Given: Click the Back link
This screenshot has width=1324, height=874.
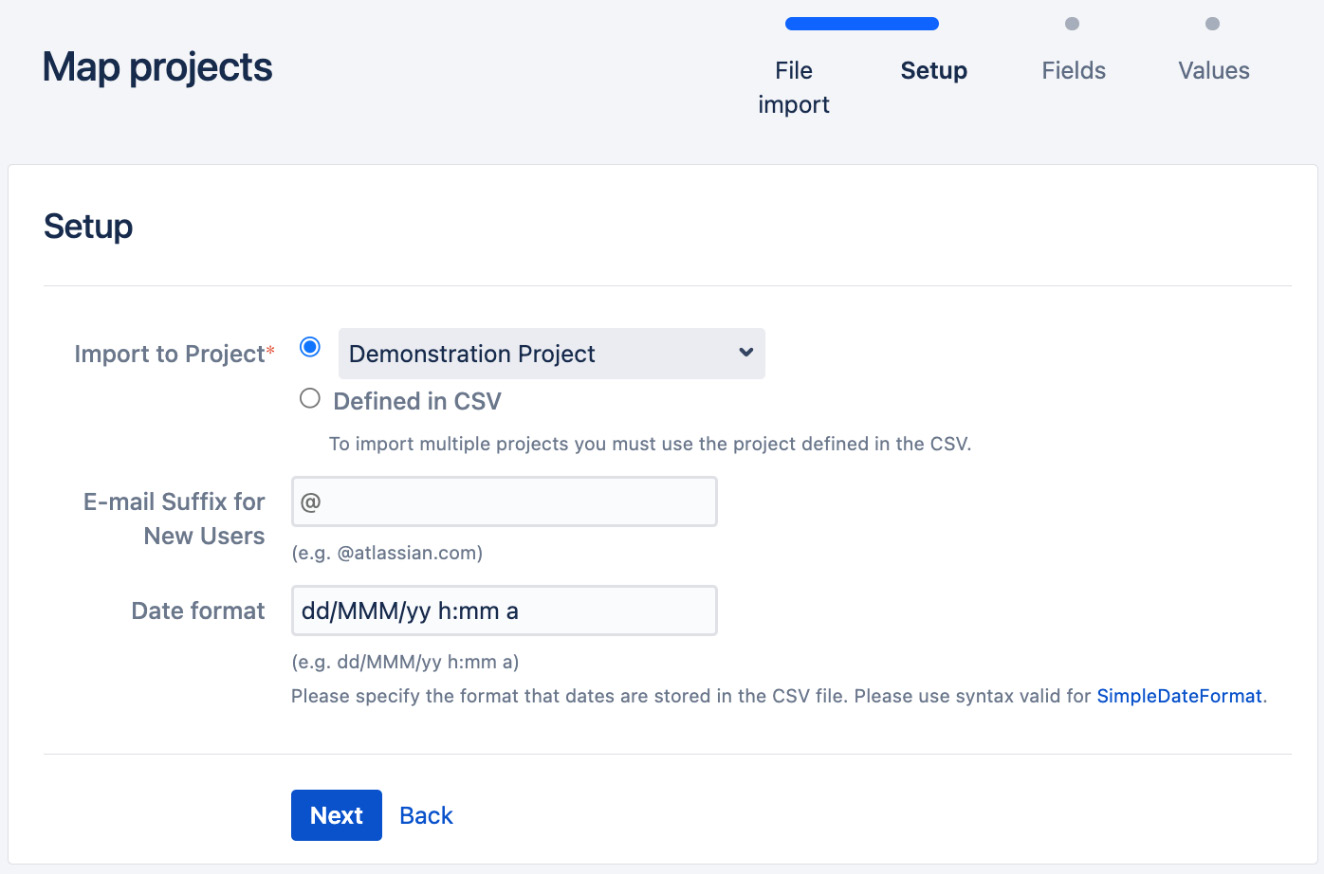Looking at the screenshot, I should pyautogui.click(x=426, y=816).
